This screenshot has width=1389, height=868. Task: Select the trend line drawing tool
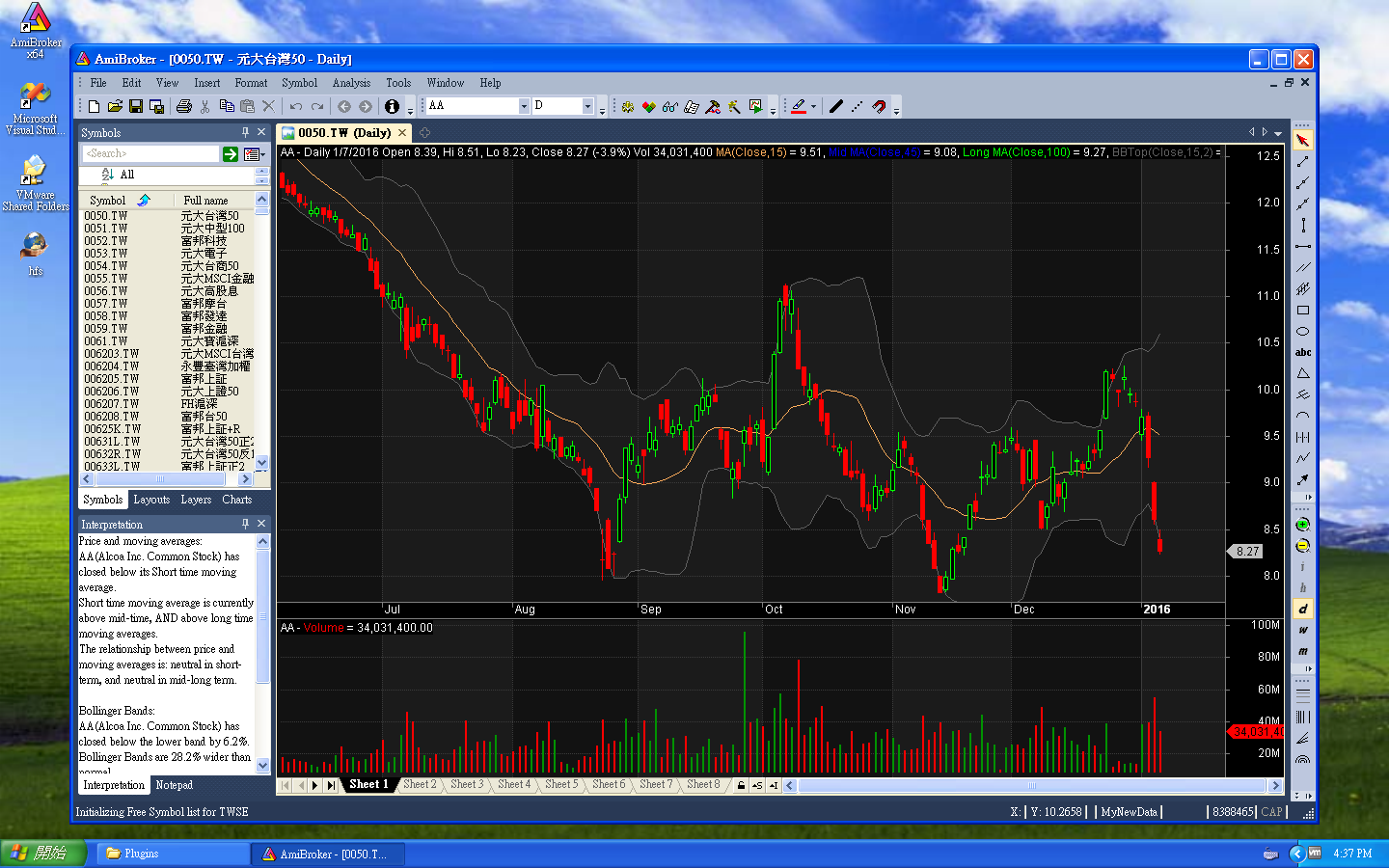coord(1303,161)
